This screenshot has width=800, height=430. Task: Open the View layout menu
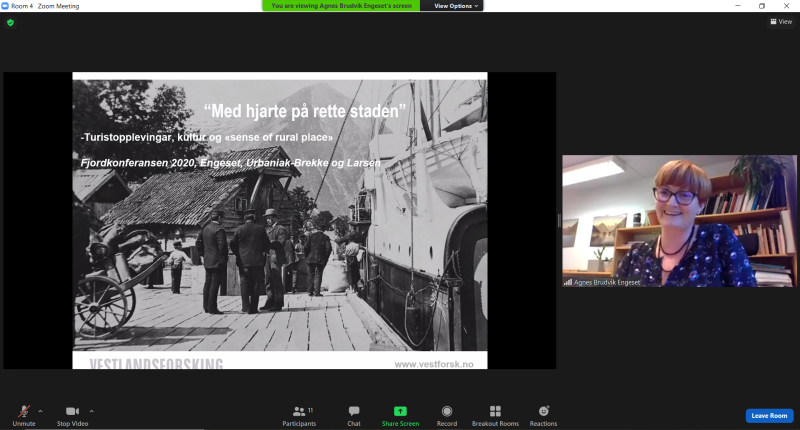pos(780,21)
